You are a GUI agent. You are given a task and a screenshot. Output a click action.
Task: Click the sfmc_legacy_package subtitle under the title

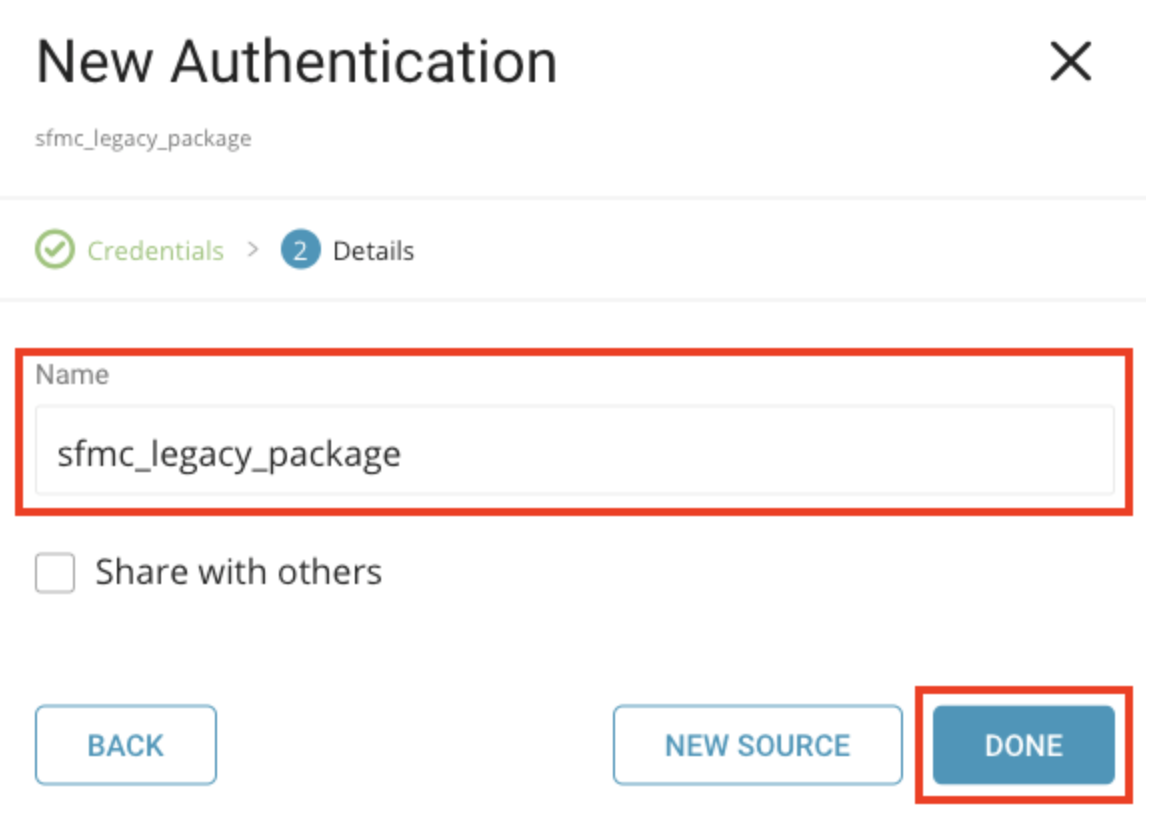click(x=143, y=138)
